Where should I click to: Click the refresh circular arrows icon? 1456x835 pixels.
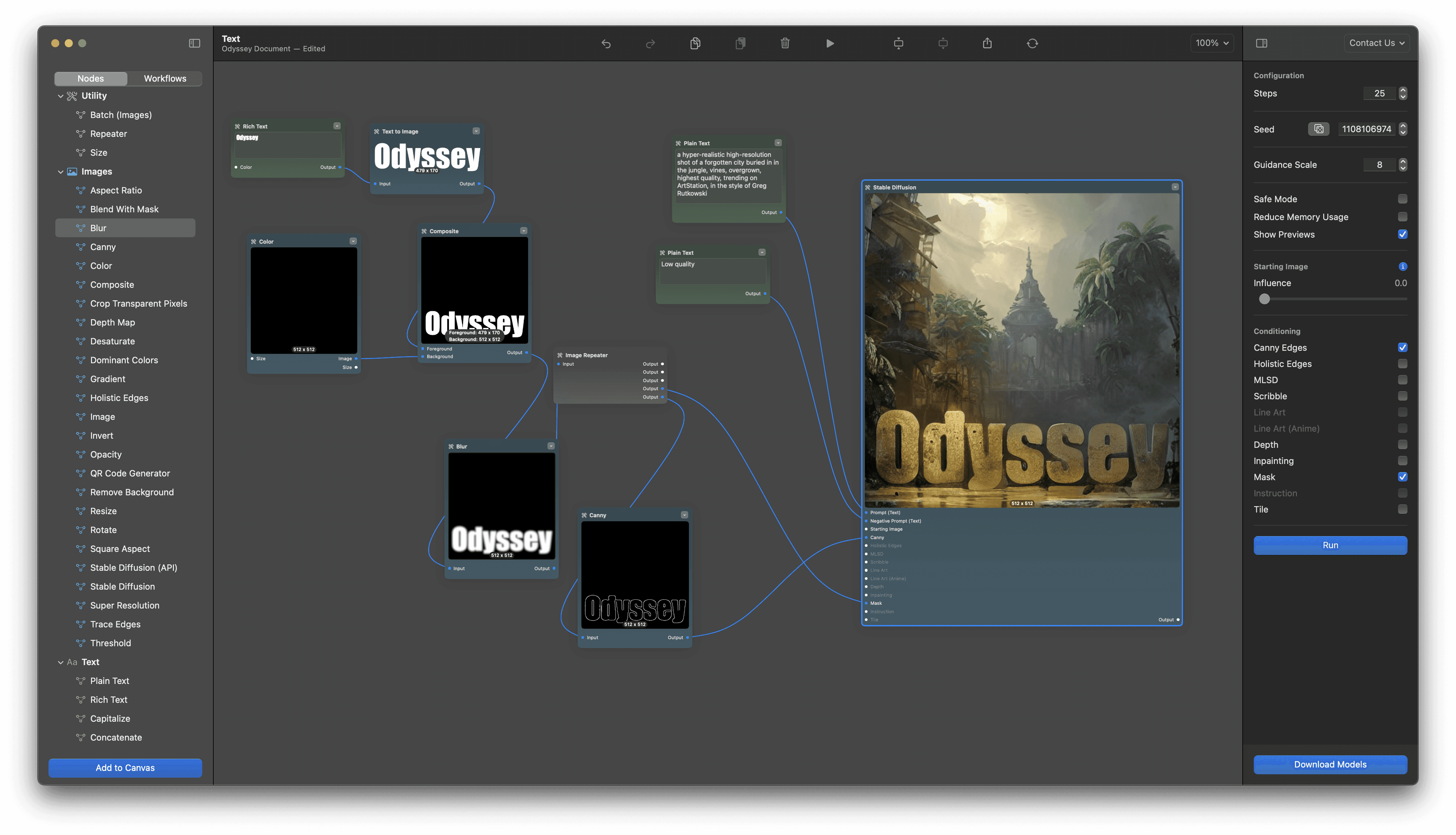1032,44
